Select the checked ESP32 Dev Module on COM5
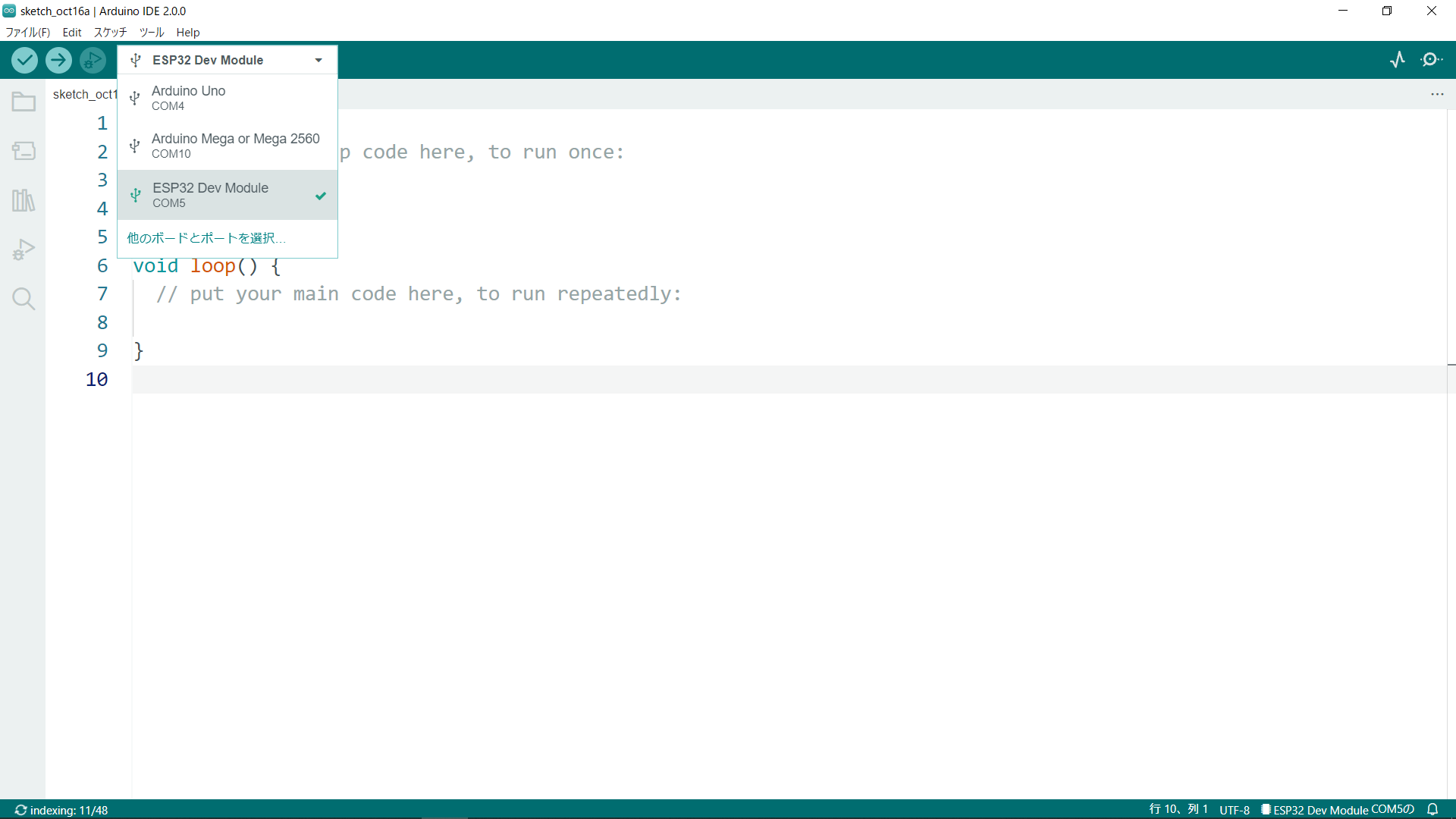1456x819 pixels. [227, 195]
